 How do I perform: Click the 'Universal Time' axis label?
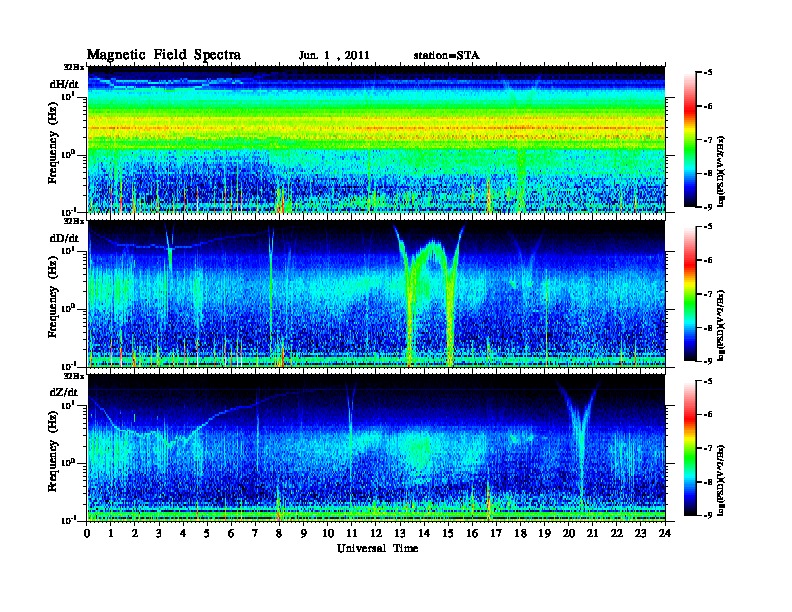(377, 548)
